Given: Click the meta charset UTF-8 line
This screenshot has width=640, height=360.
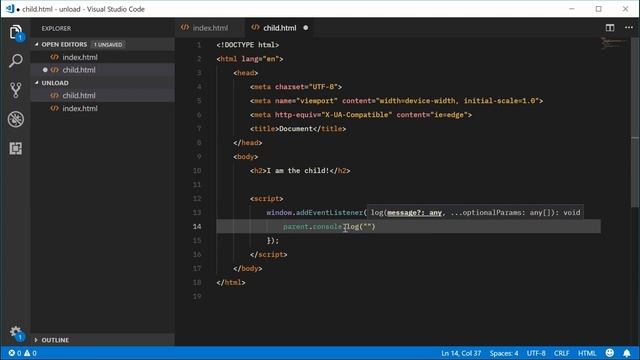Looking at the screenshot, I should pos(296,87).
